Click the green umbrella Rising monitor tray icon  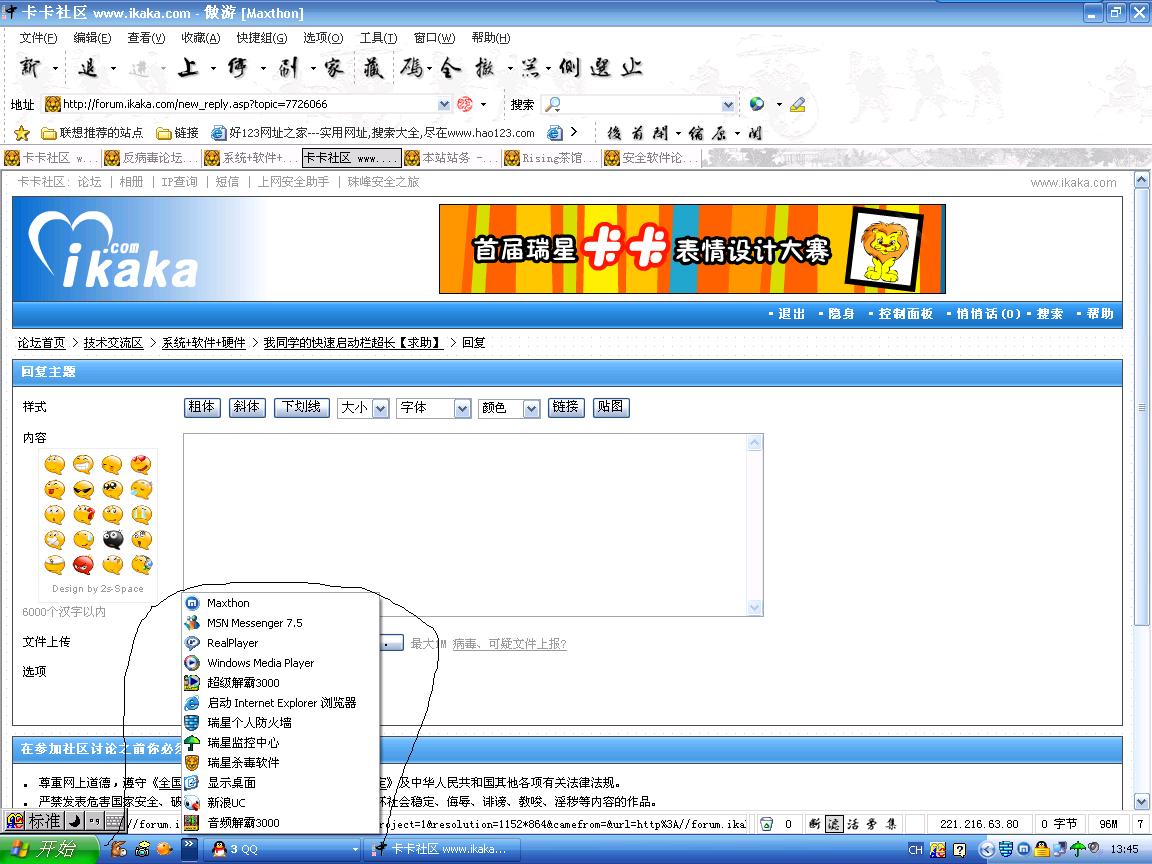[x=1078, y=849]
